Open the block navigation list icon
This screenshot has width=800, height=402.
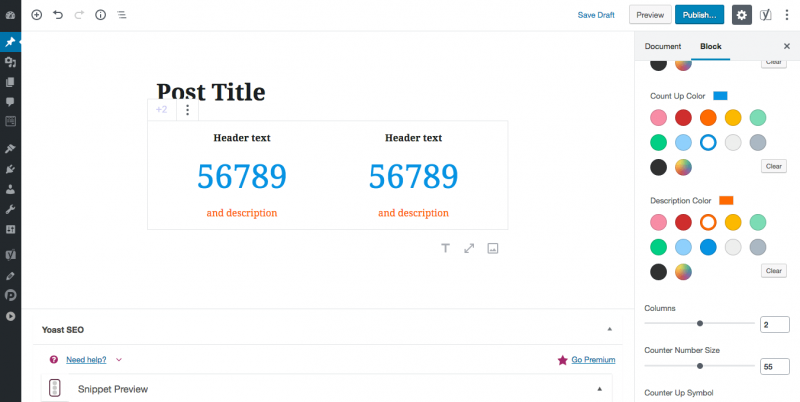121,15
